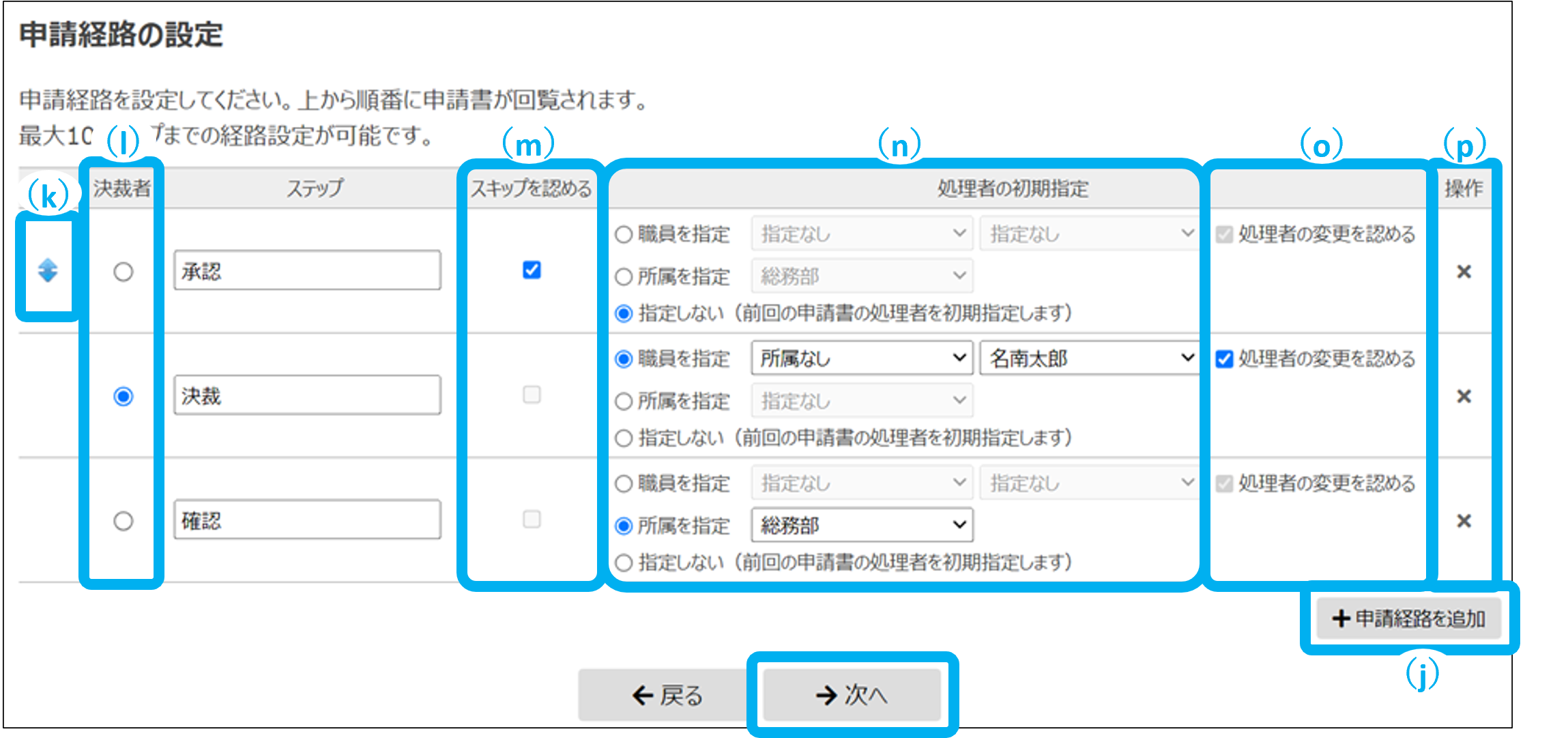Viewport: 1568px width, 738px height.
Task: Expand the 総務部 dropdown in the 確認 row
Action: point(862,525)
